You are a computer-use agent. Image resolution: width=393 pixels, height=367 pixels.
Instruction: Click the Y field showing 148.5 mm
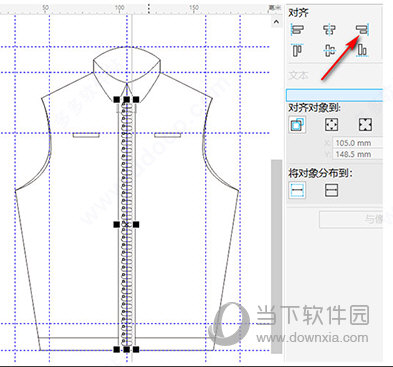(357, 154)
